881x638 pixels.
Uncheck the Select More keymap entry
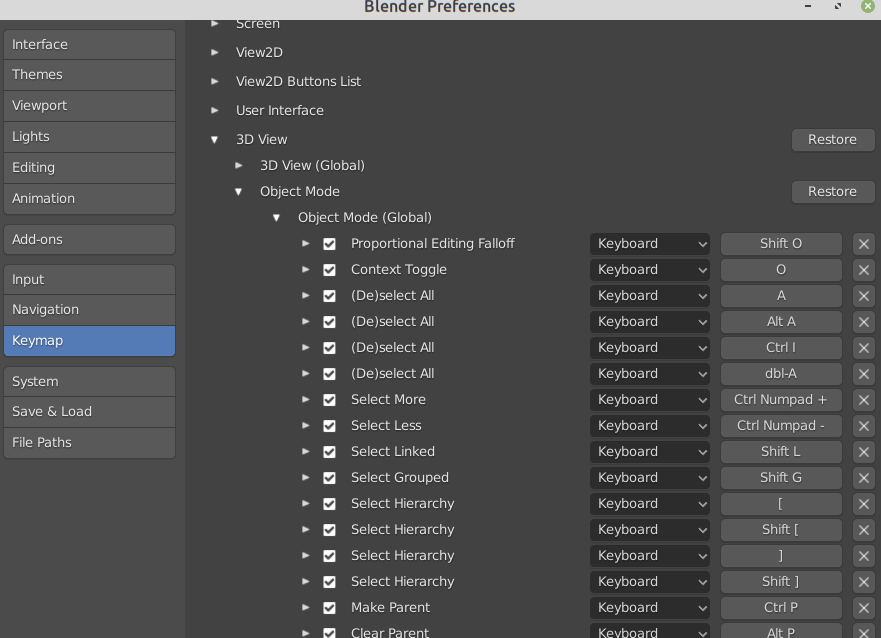[x=329, y=399]
